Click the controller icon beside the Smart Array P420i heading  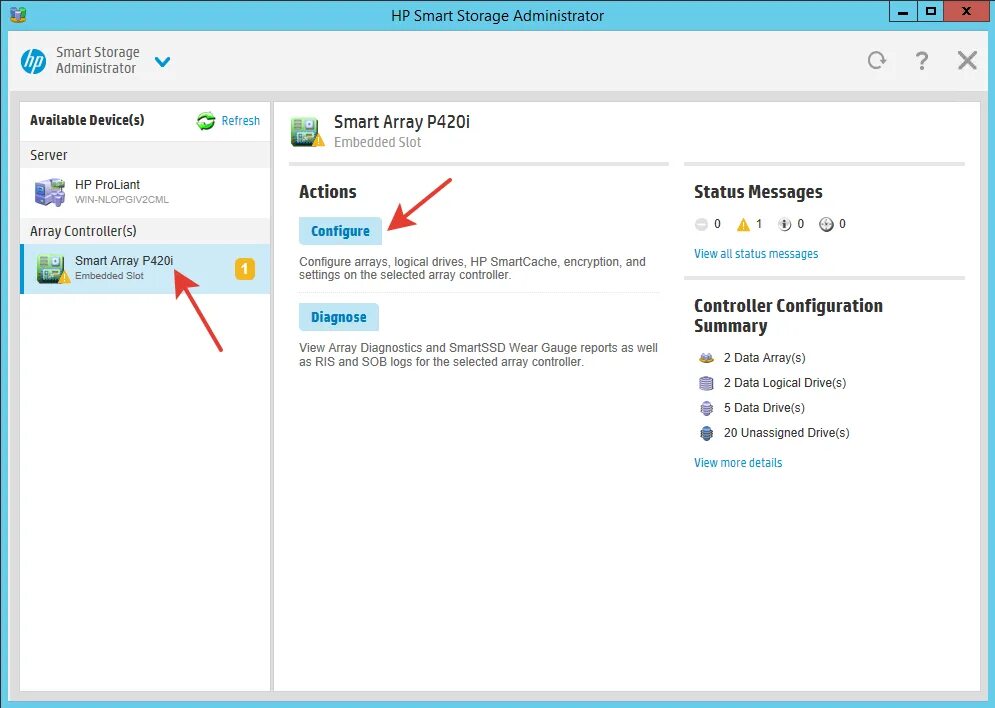307,131
